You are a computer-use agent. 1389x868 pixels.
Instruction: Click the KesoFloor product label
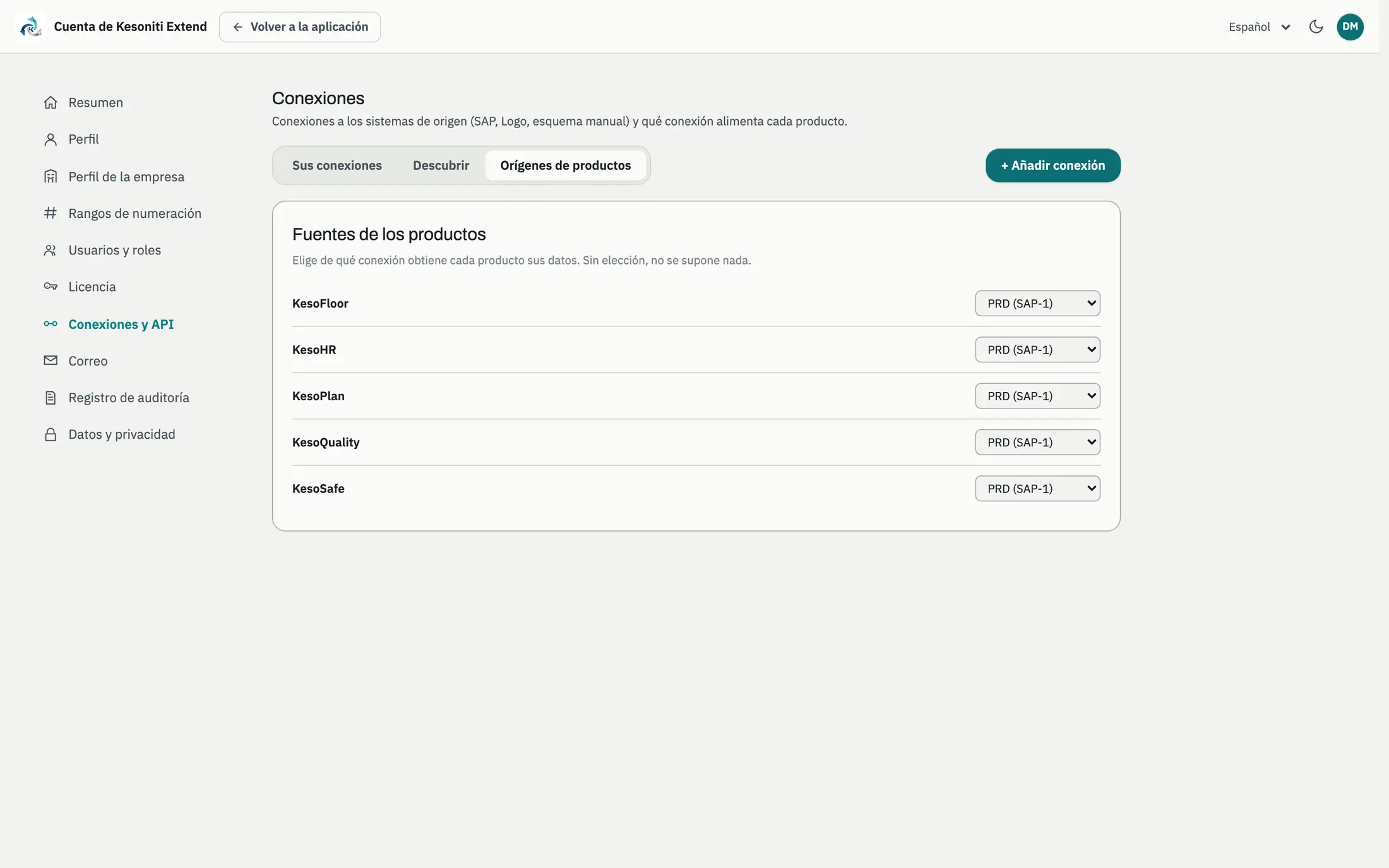(x=320, y=303)
